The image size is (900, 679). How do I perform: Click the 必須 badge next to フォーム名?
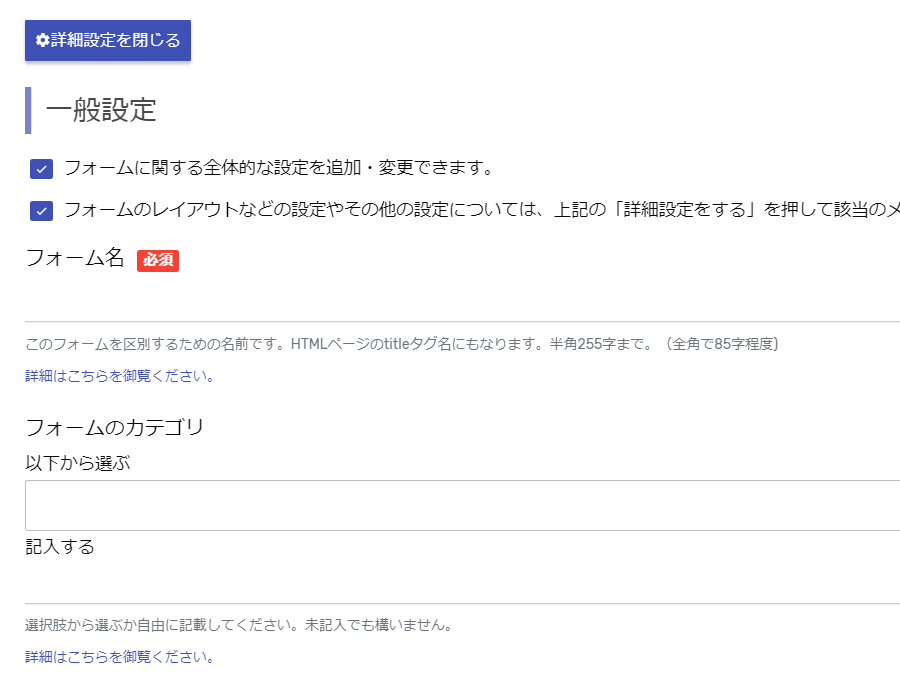click(158, 260)
